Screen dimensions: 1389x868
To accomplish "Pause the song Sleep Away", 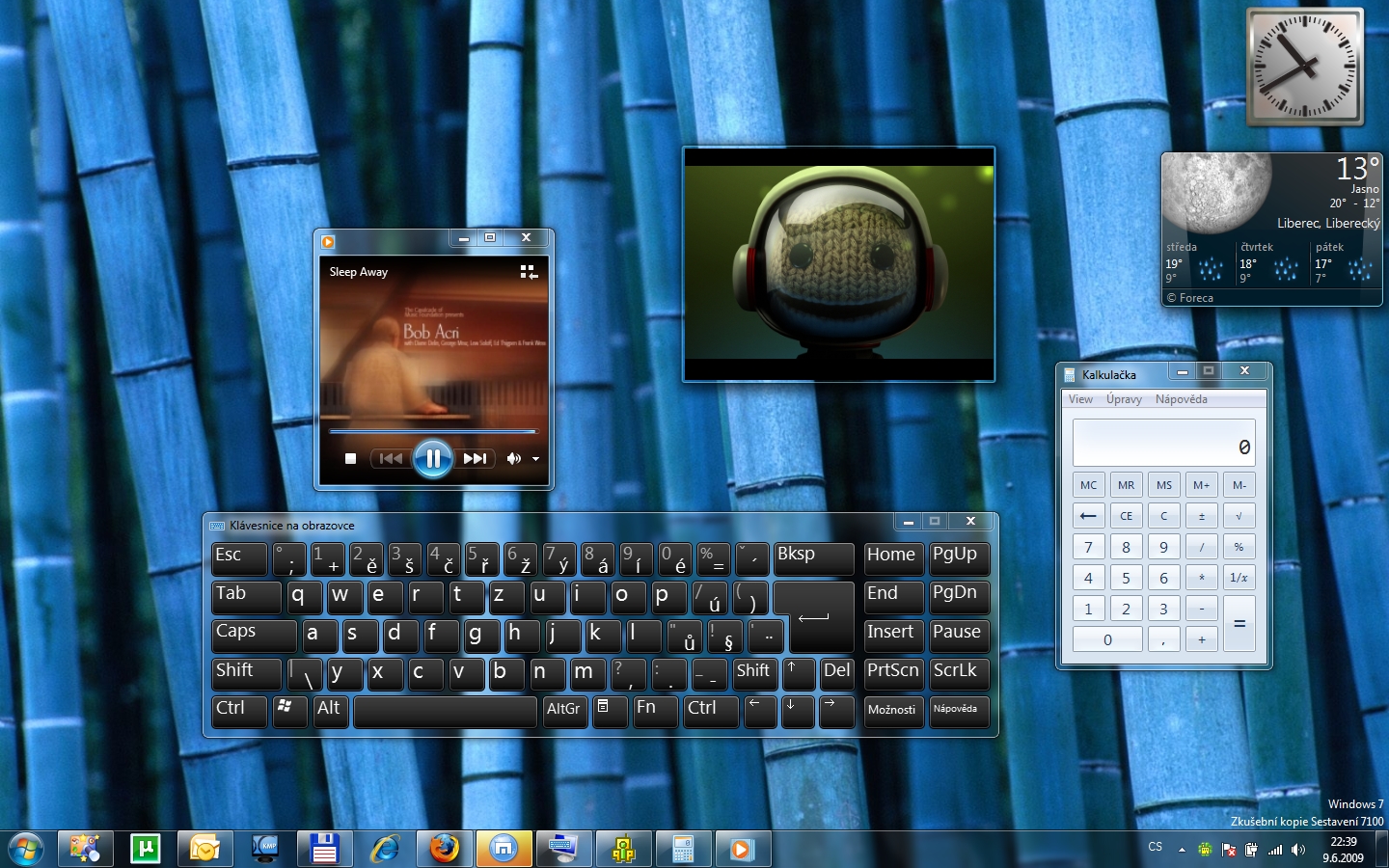I will point(433,458).
